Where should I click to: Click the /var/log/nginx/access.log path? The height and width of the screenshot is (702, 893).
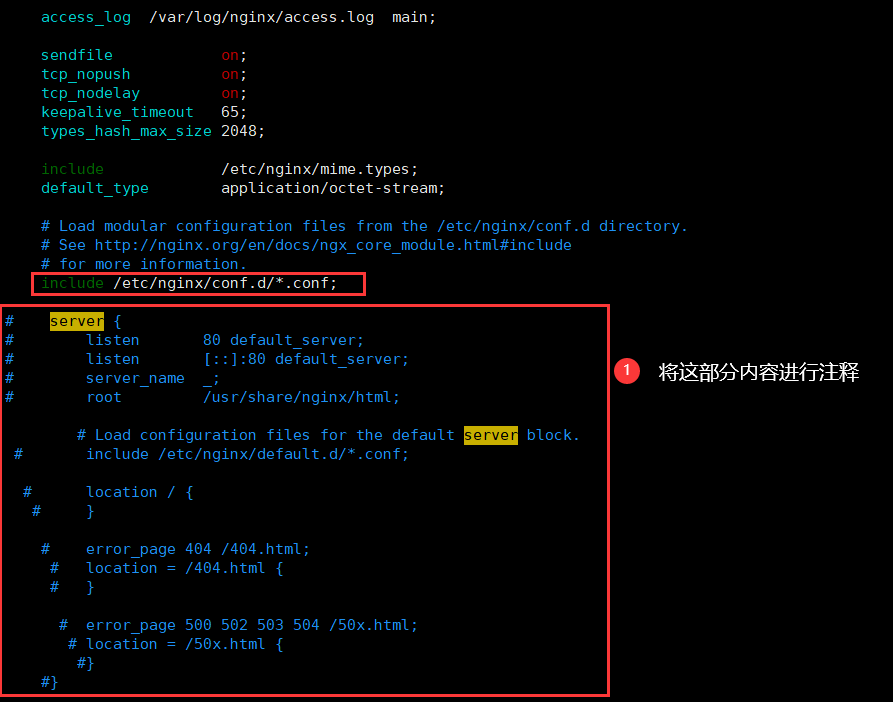pos(261,17)
